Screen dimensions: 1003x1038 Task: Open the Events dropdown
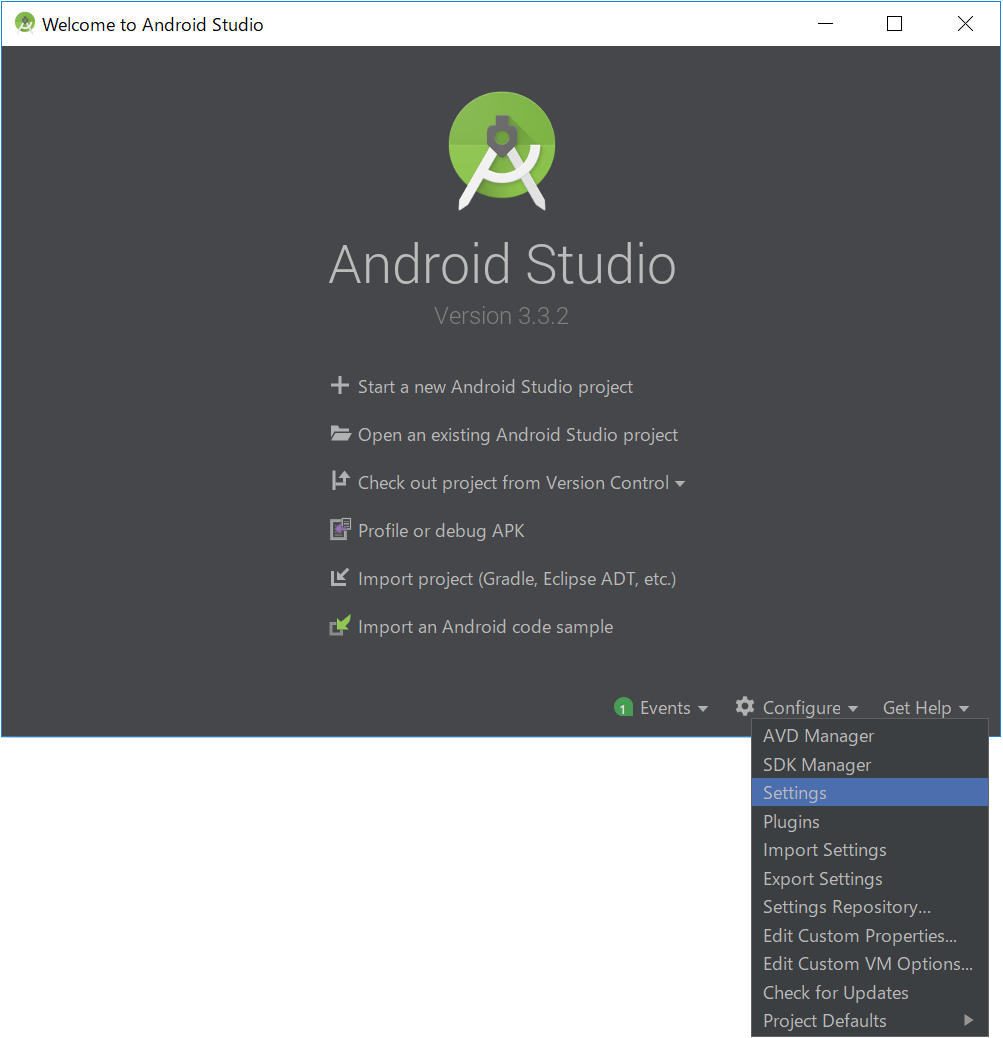pos(673,708)
